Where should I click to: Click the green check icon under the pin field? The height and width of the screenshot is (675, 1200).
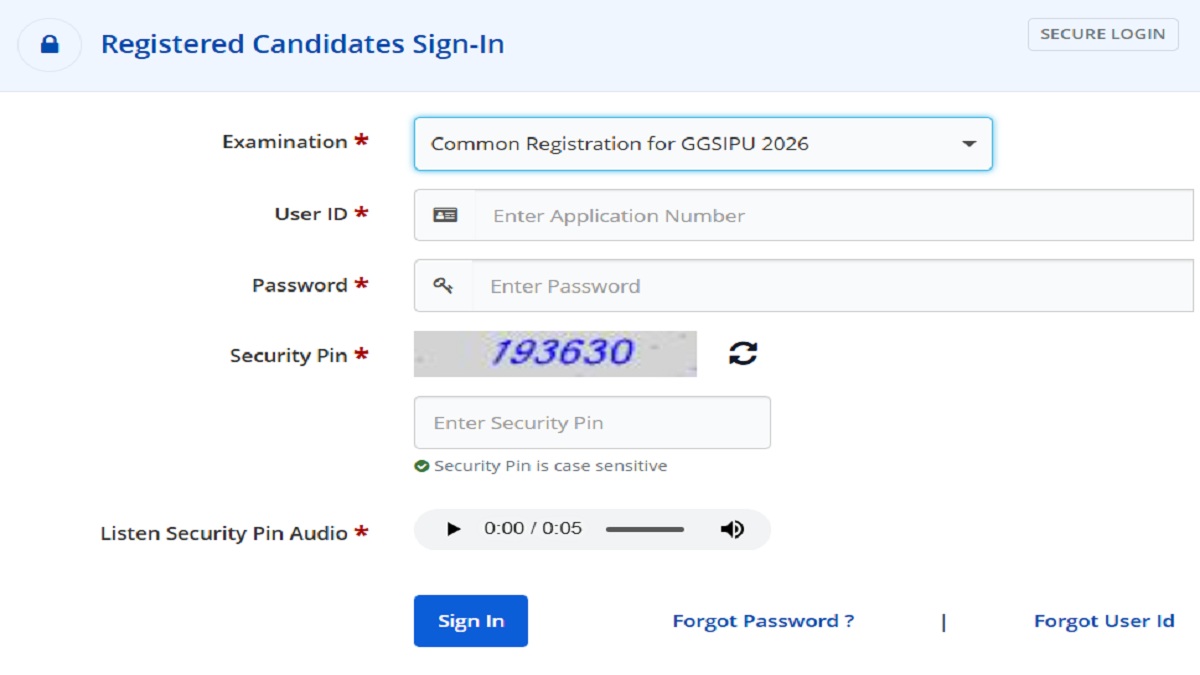coord(422,466)
